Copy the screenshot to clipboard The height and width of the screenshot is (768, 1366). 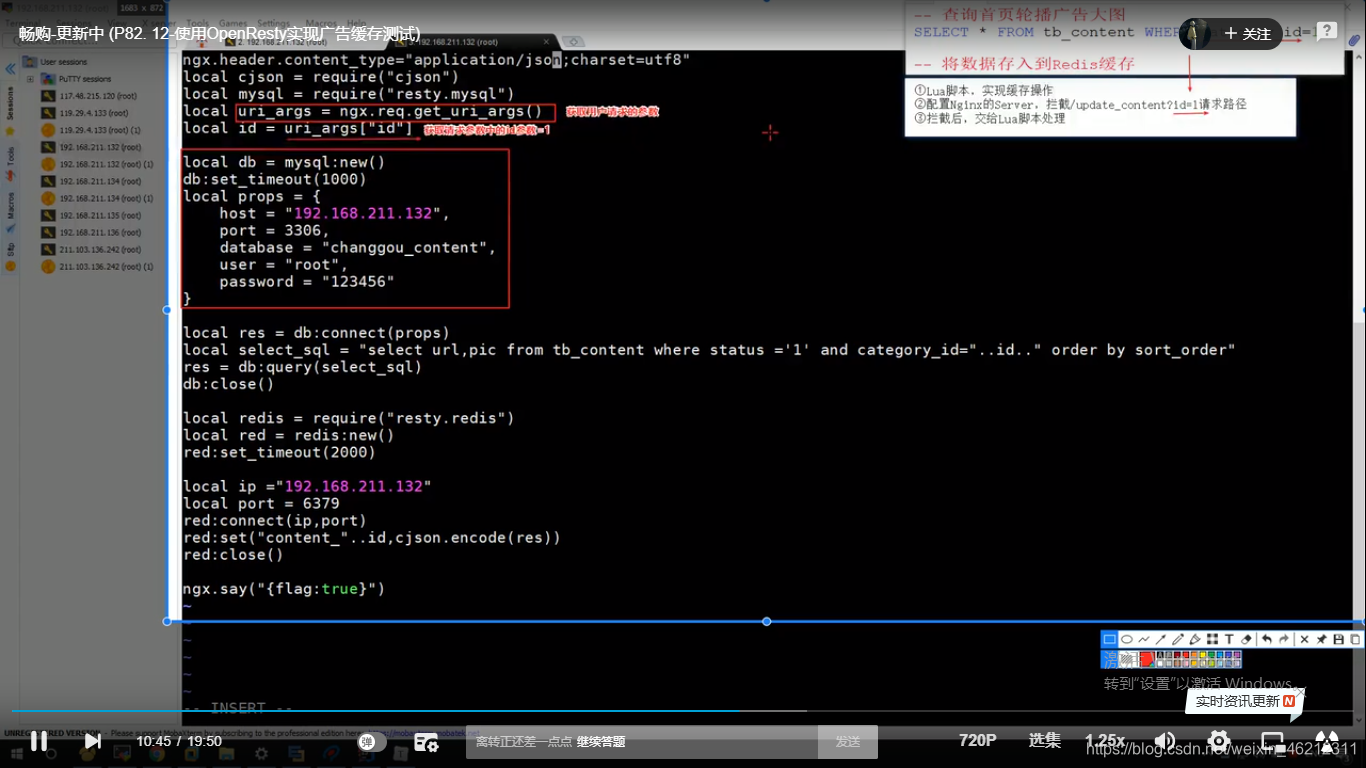(x=1355, y=639)
